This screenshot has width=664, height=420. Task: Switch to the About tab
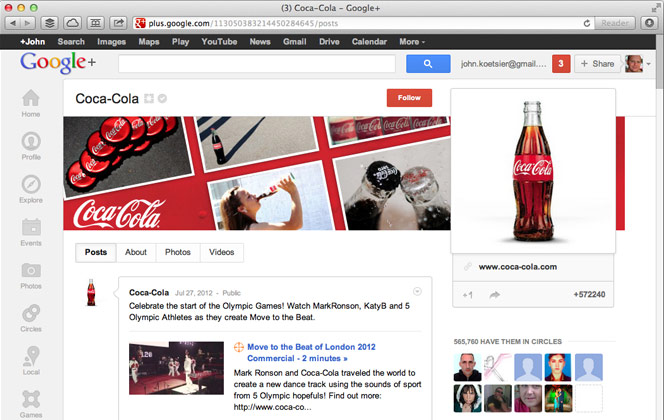click(136, 252)
